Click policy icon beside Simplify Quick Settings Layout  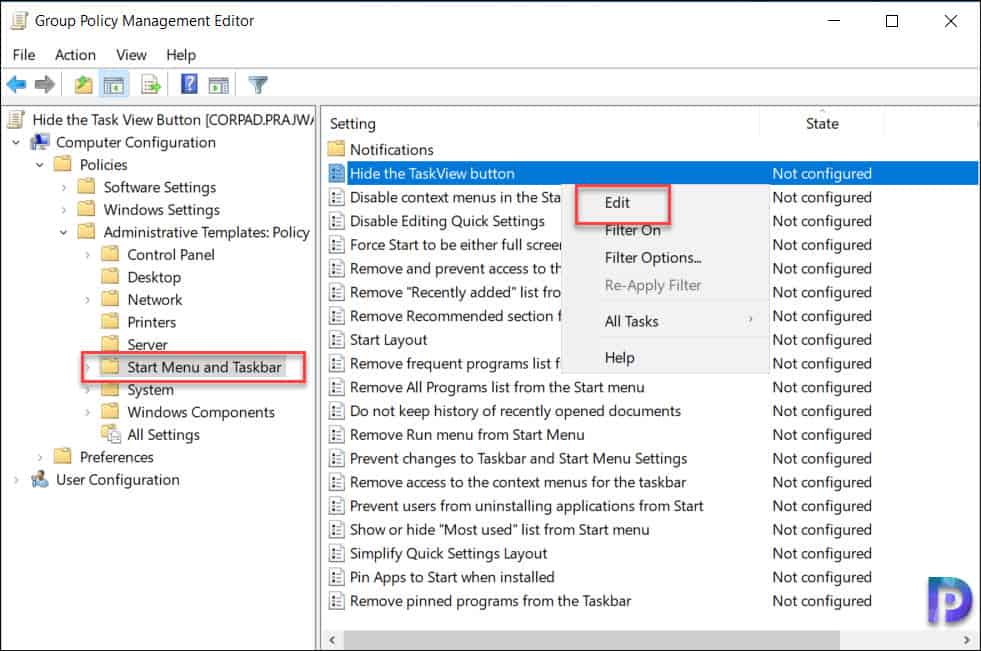337,553
